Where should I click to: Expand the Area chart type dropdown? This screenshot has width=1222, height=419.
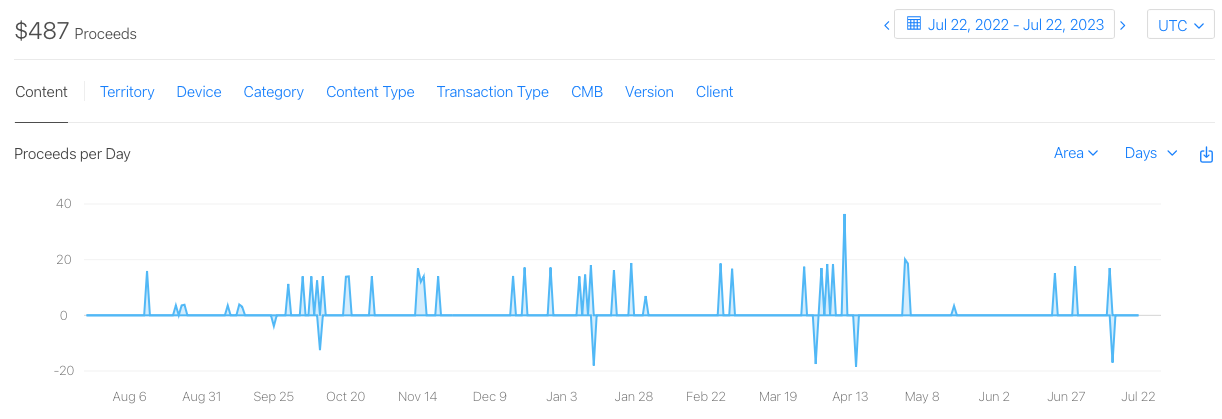click(x=1076, y=153)
